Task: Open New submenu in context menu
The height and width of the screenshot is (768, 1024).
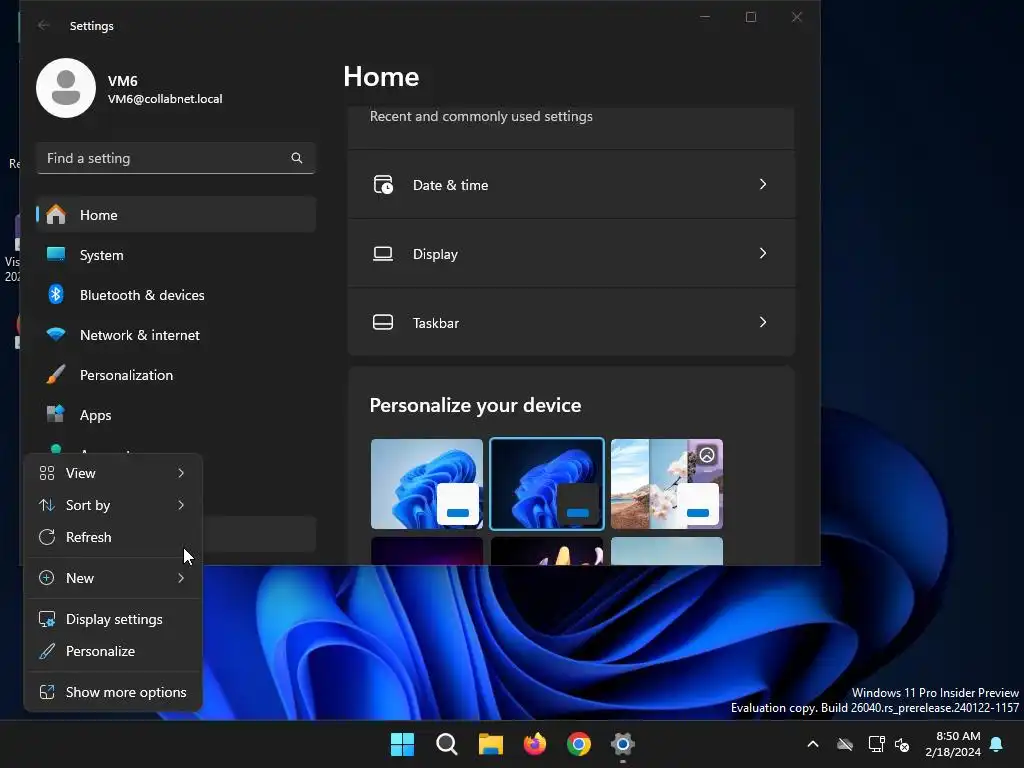Action: point(112,578)
